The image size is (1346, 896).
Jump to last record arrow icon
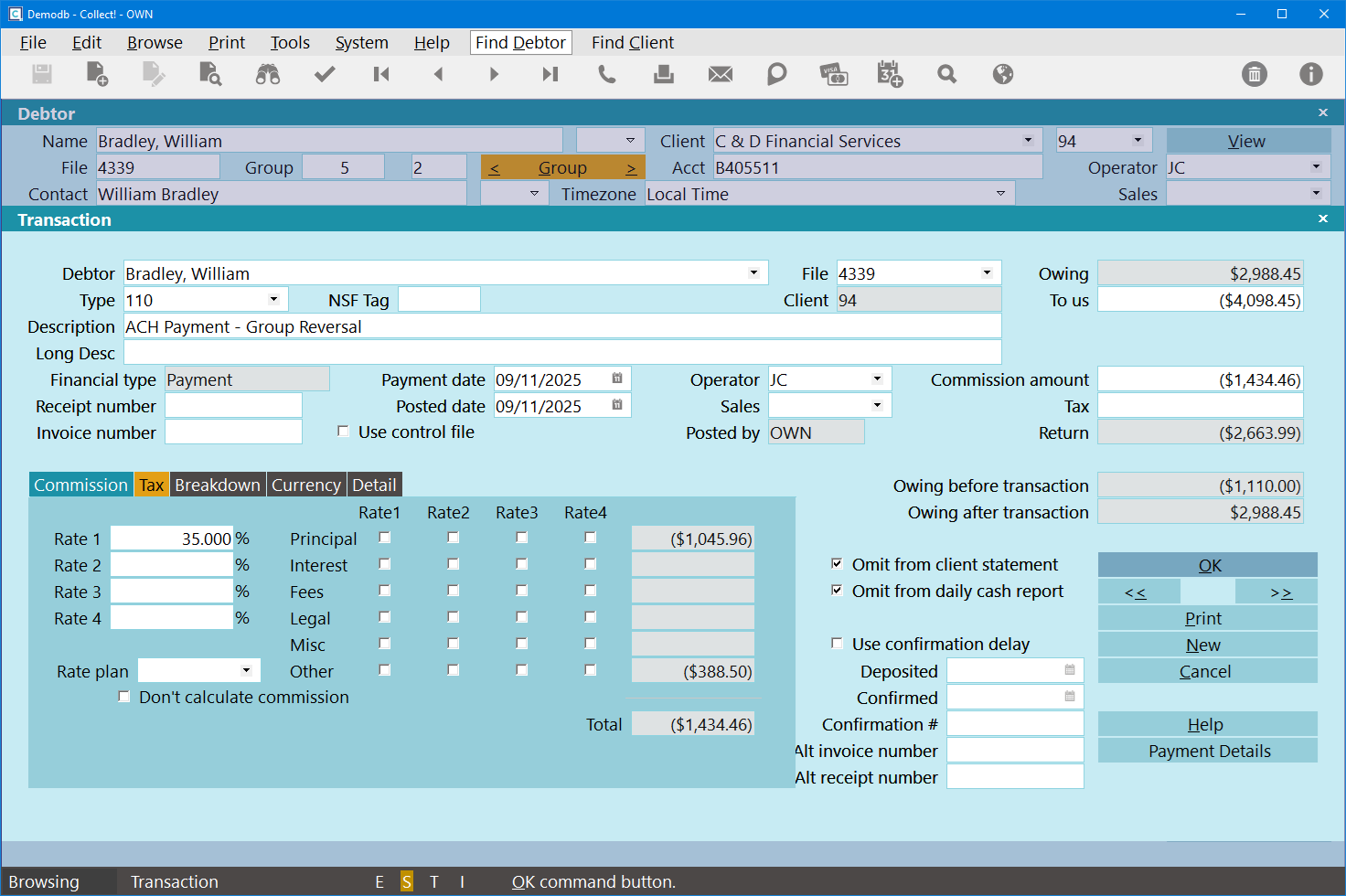(x=550, y=75)
